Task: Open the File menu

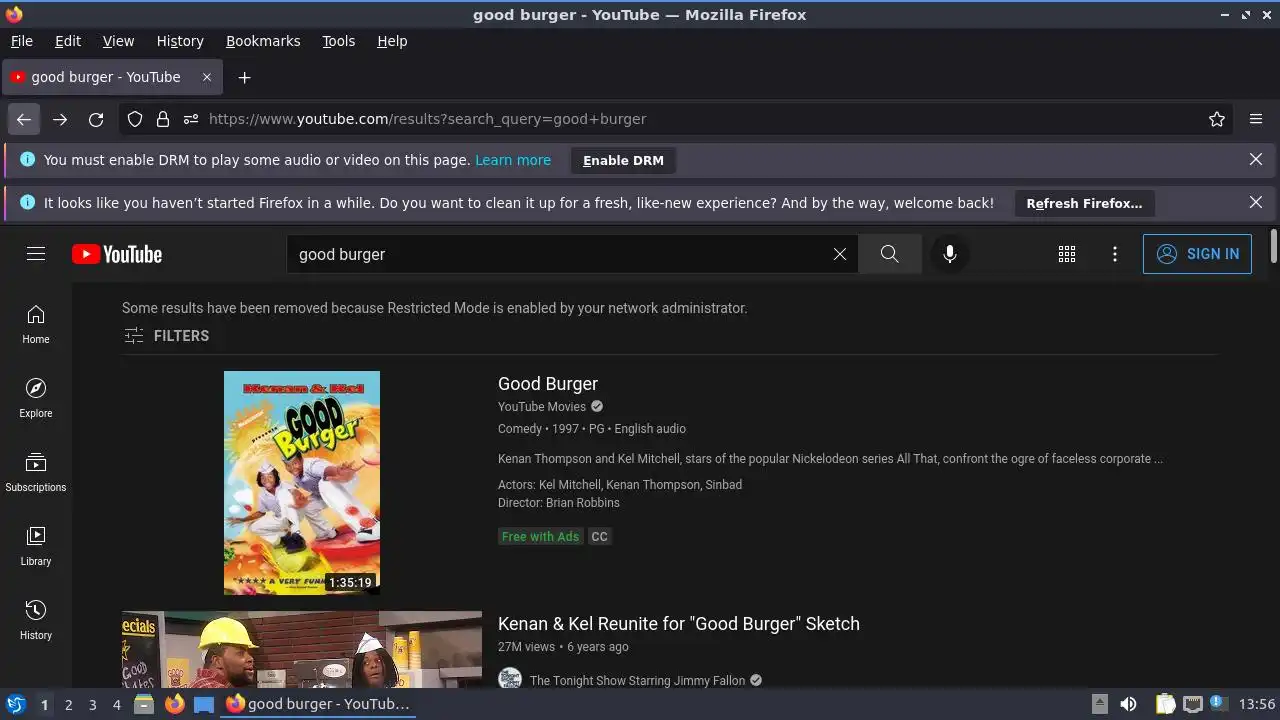Action: coord(22,41)
